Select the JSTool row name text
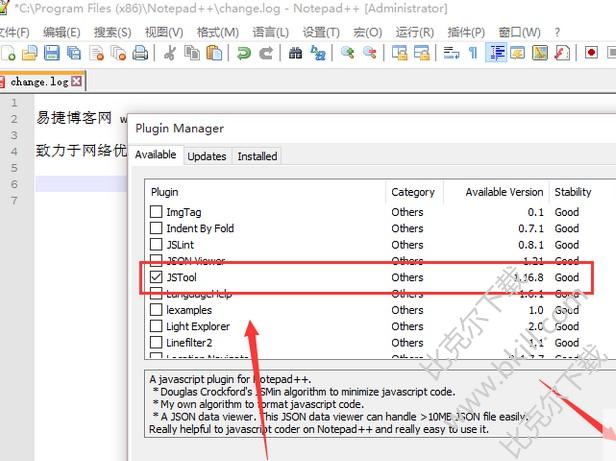This screenshot has width=616, height=461. 182,277
